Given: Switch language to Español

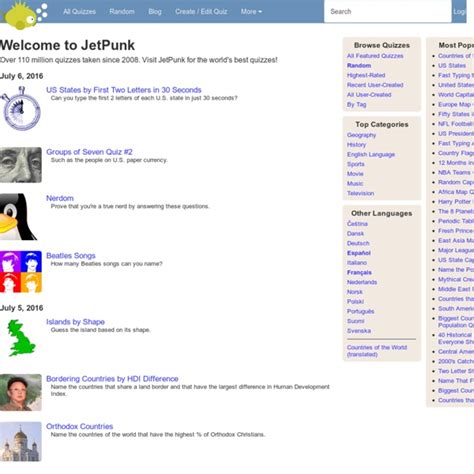Looking at the screenshot, I should click(359, 253).
